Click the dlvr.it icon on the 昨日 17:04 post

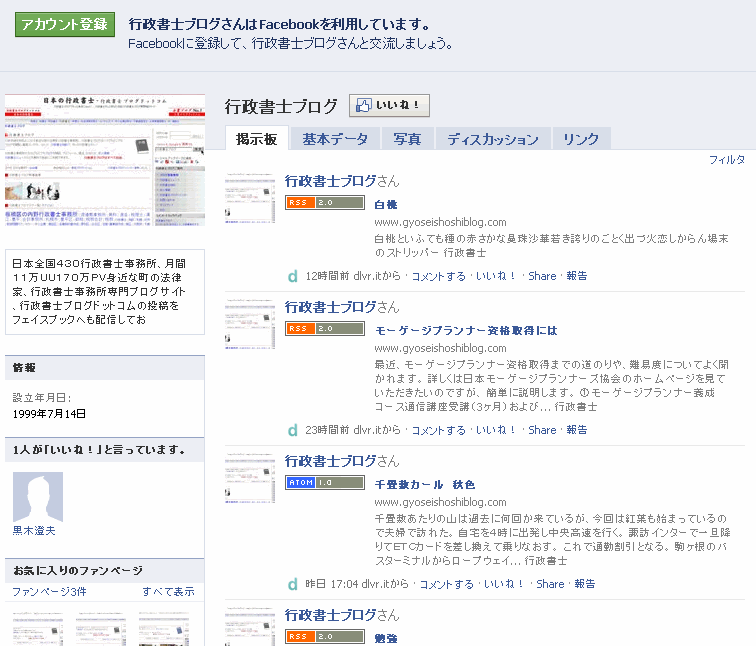292,584
